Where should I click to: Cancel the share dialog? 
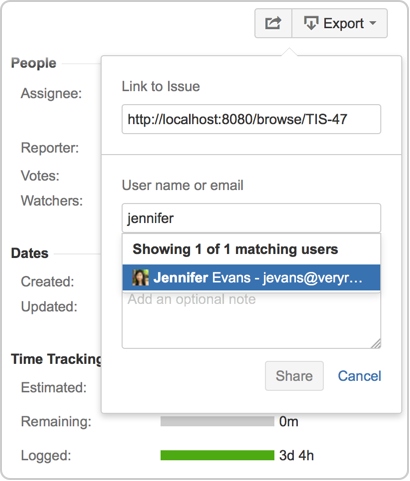click(359, 376)
